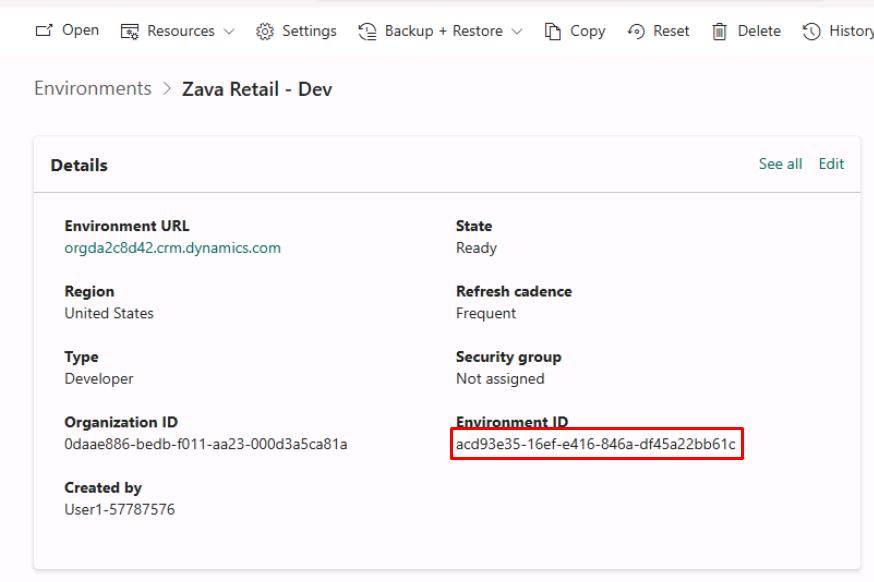
Task: Select the highlighted Environment ID value
Action: [596, 444]
